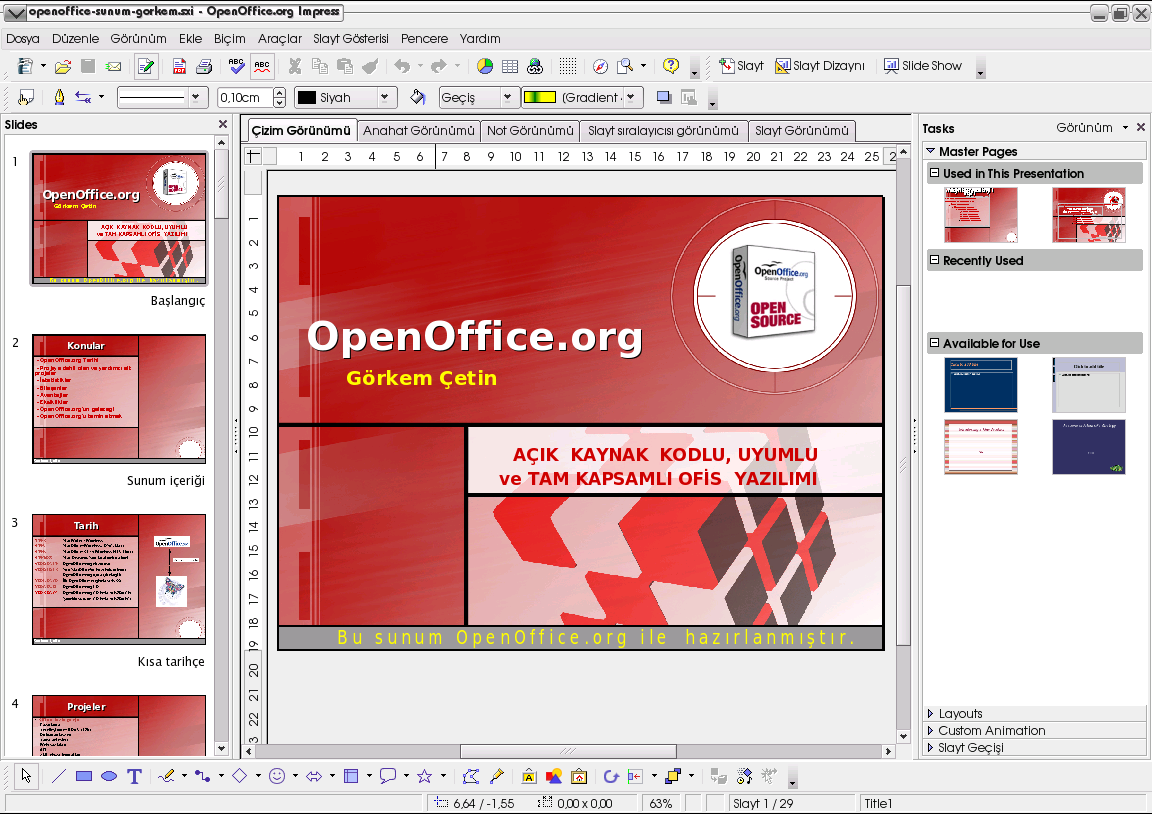The image size is (1152, 814).
Task: Activate the Text tool in the drawing bar
Action: 134,776
